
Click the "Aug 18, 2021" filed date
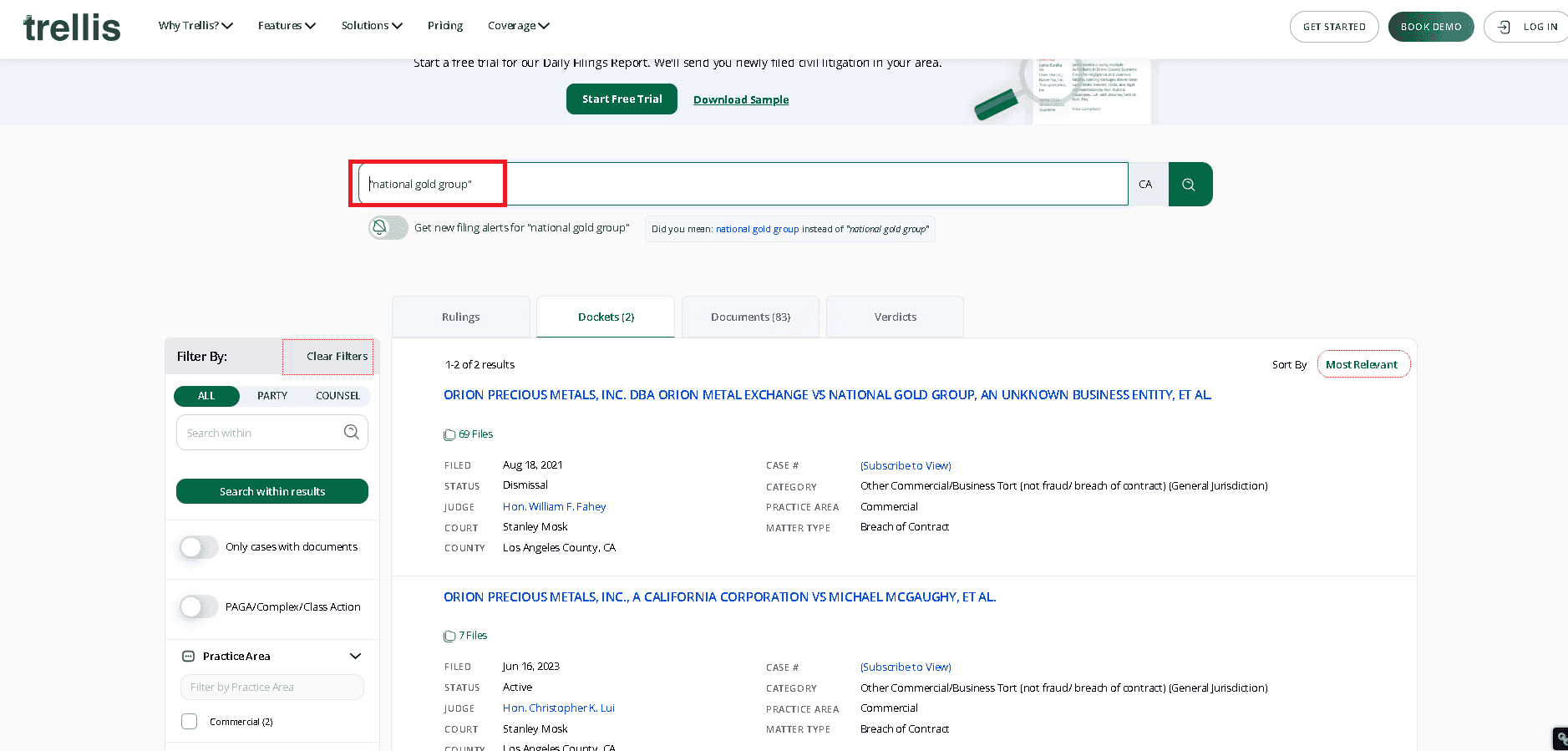point(532,465)
